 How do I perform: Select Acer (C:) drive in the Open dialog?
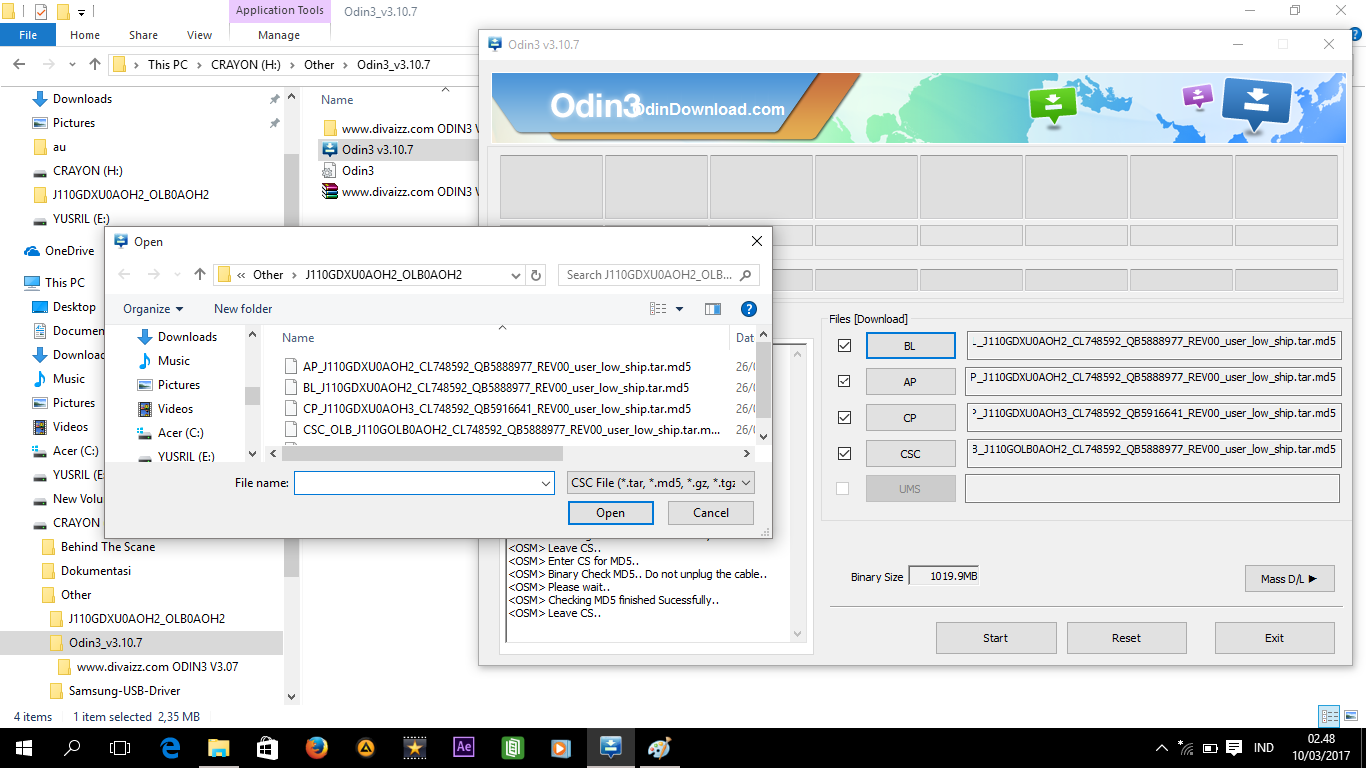180,433
